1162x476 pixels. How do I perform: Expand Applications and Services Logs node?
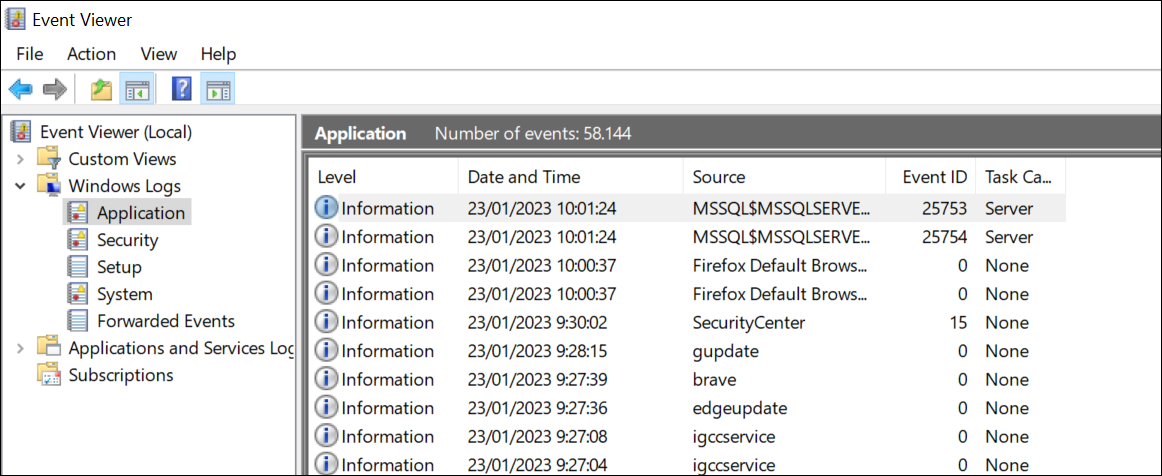click(x=21, y=348)
